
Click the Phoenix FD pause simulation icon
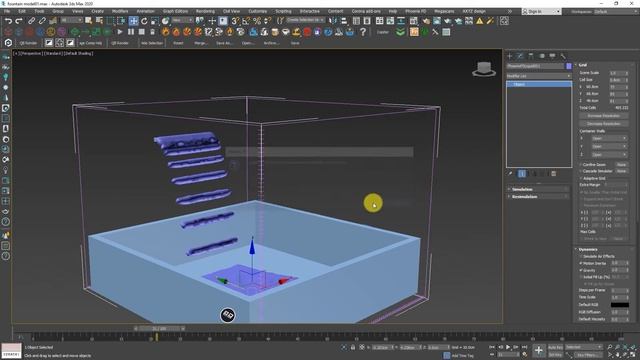(x=131, y=32)
